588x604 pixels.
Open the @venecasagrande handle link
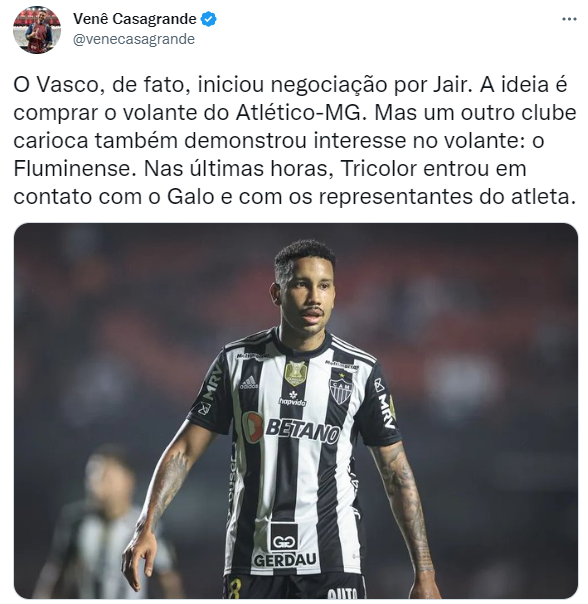(134, 39)
